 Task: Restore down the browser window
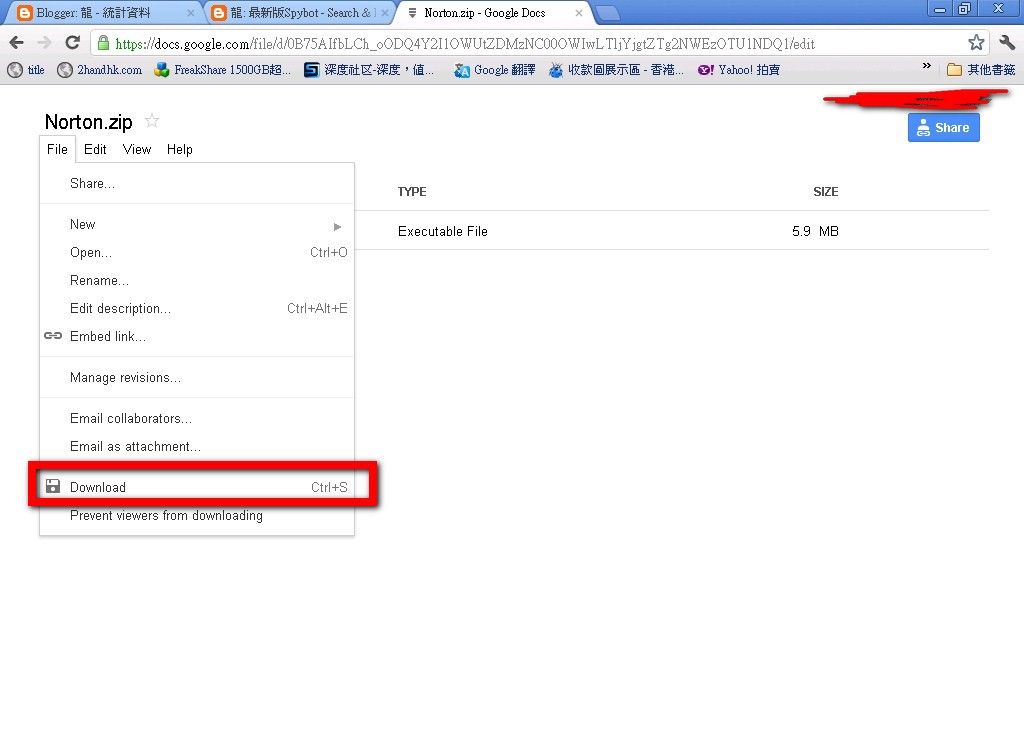click(x=964, y=9)
